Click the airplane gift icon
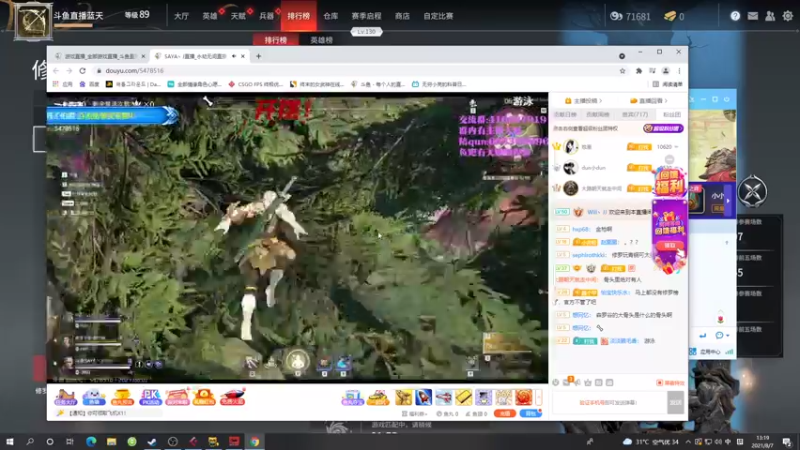The image size is (800, 450). [443, 397]
